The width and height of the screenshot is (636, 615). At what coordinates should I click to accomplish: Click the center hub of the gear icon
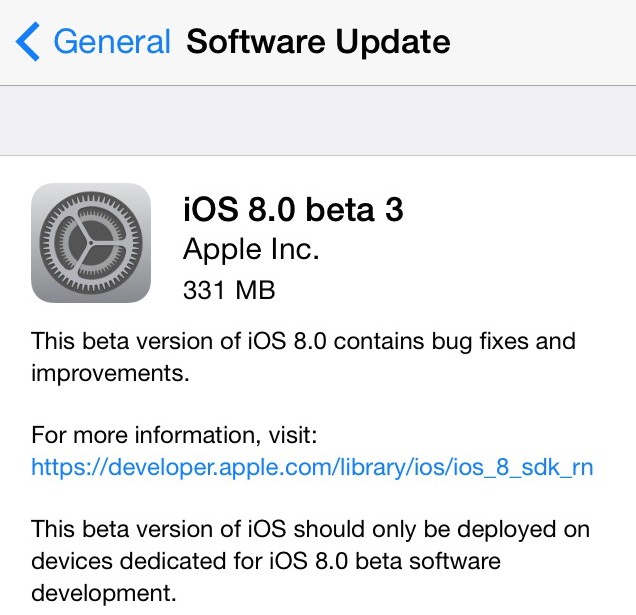point(91,243)
